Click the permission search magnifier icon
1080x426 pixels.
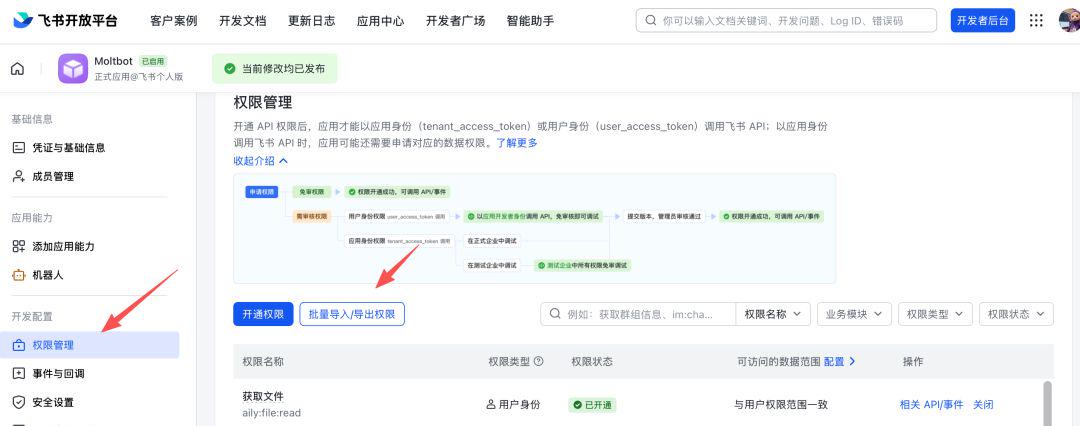tap(555, 314)
